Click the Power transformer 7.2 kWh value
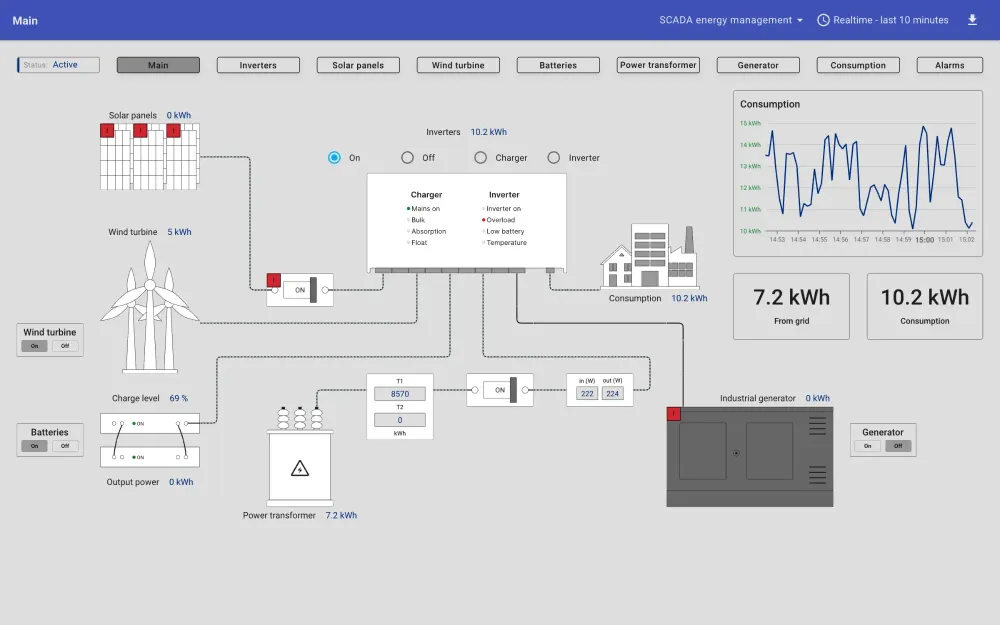The image size is (1000, 625). [x=341, y=515]
